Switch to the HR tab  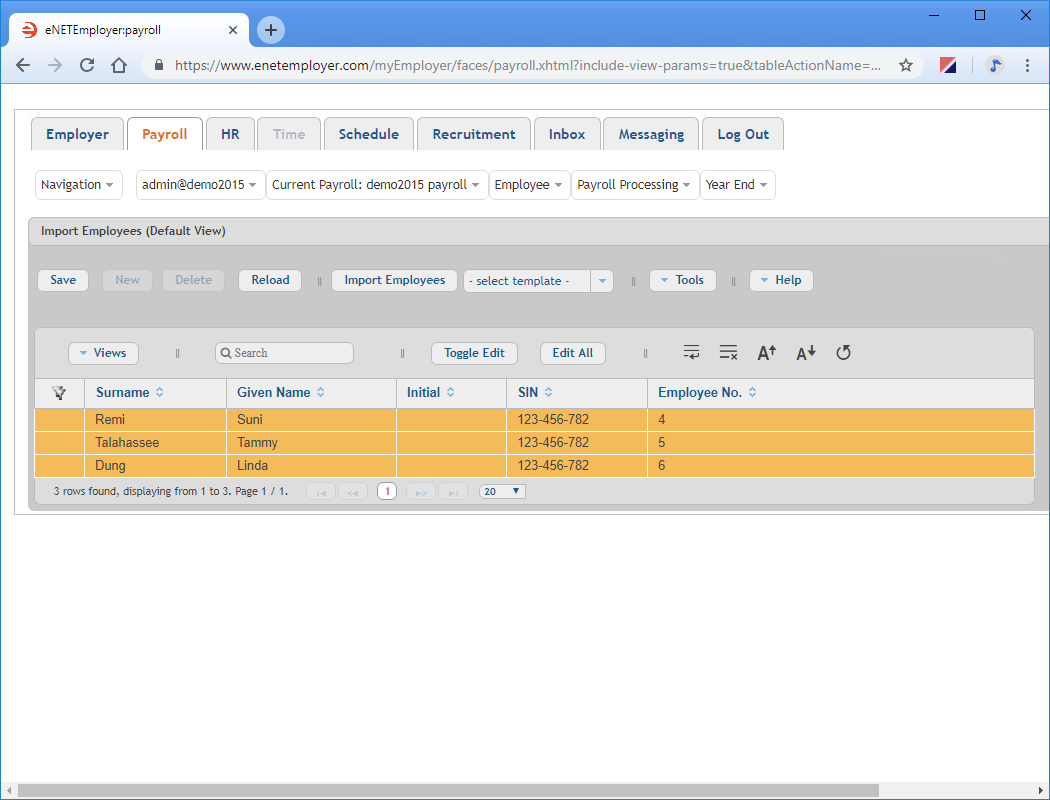pyautogui.click(x=230, y=134)
